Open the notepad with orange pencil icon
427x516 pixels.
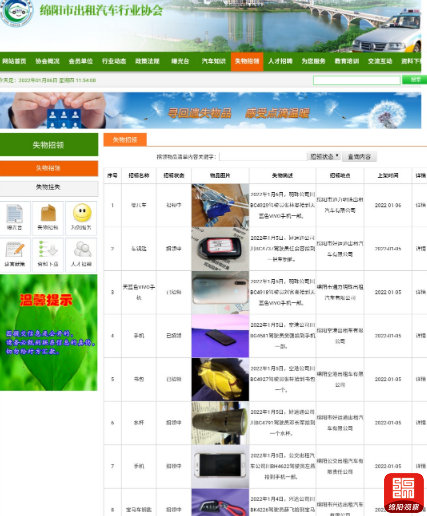click(15, 250)
